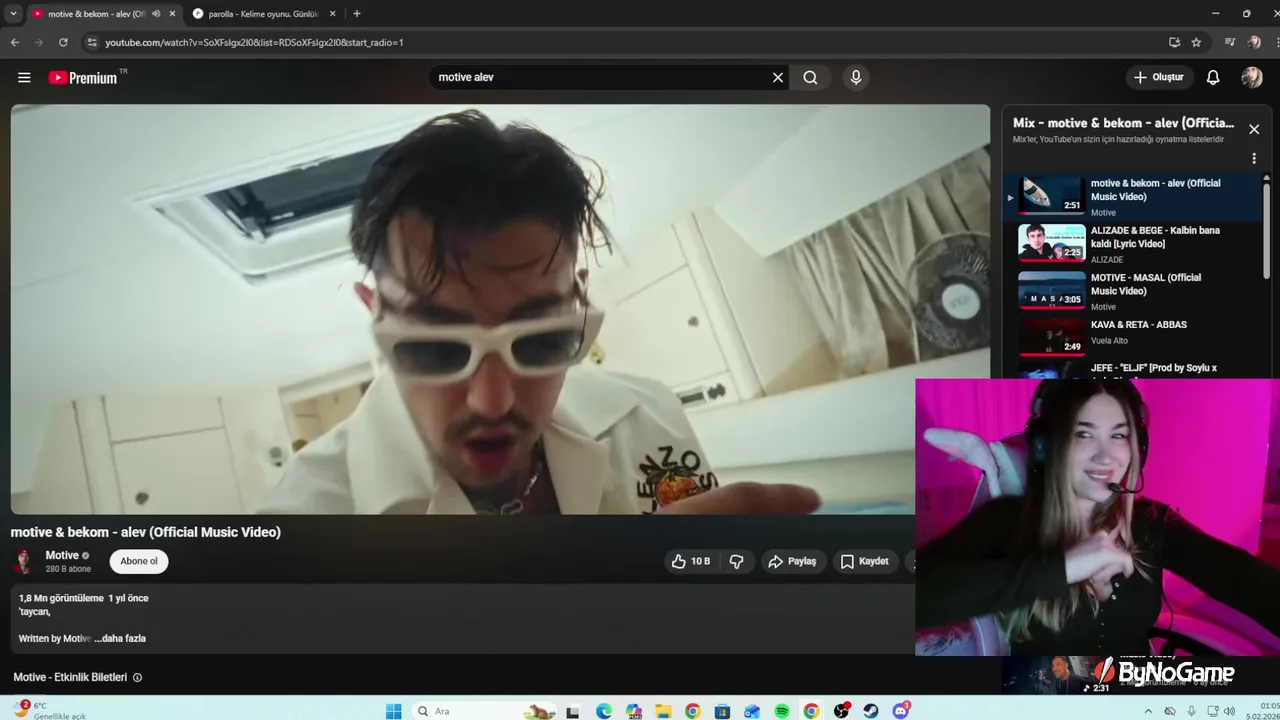Viewport: 1280px width, 720px height.
Task: Click JEFE - ELJF playlist title
Action: (x=1154, y=368)
